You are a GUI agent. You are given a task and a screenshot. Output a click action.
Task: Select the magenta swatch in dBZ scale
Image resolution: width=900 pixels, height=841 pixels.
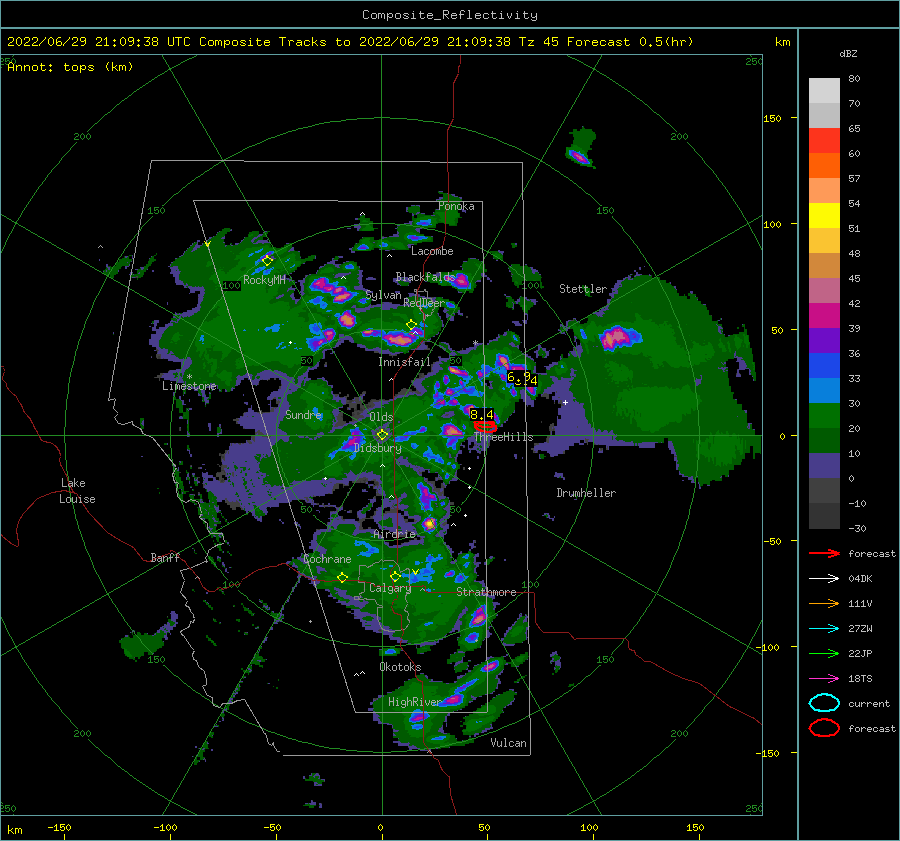click(824, 316)
